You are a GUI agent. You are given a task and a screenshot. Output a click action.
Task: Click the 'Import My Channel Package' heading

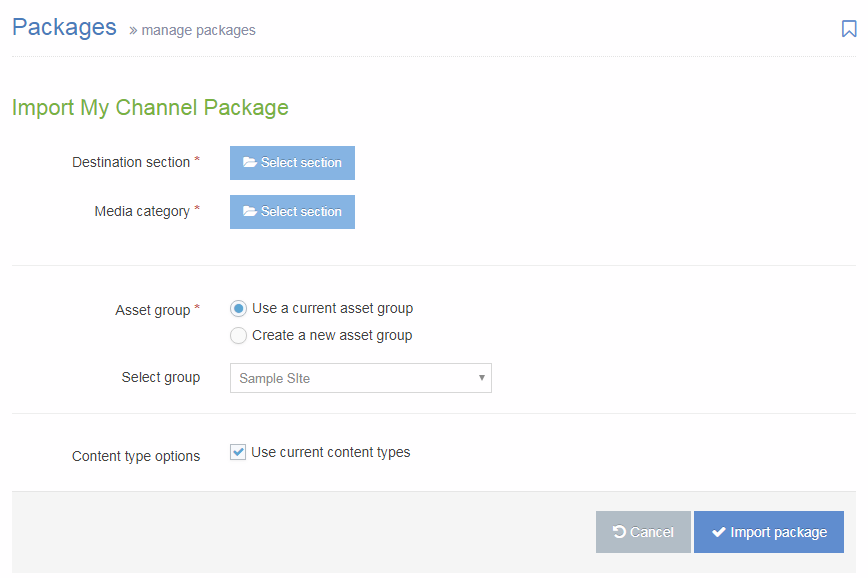point(150,107)
